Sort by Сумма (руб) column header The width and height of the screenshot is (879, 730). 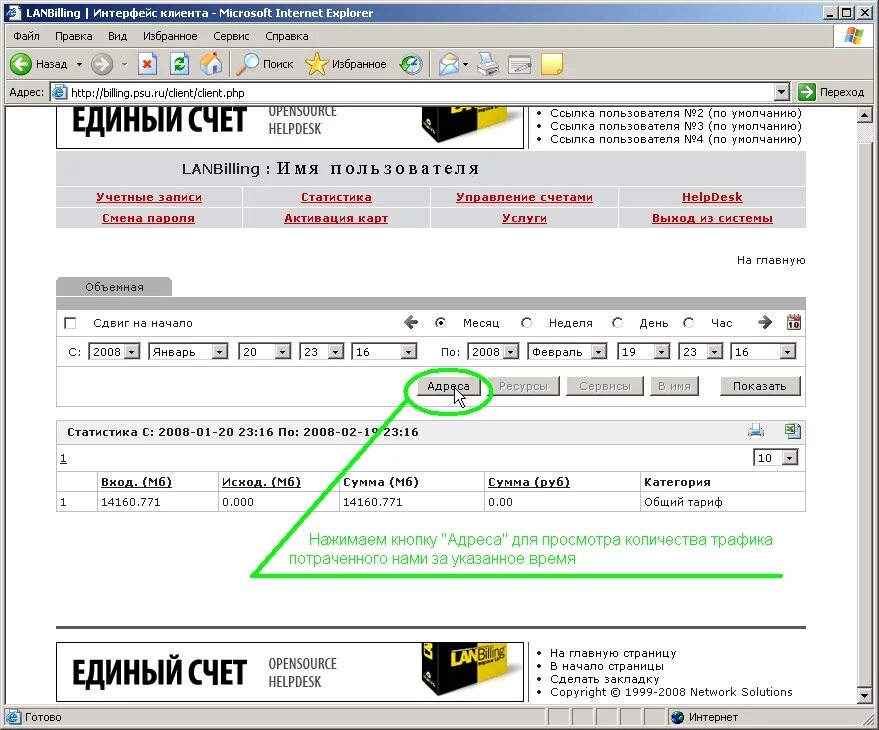(529, 482)
